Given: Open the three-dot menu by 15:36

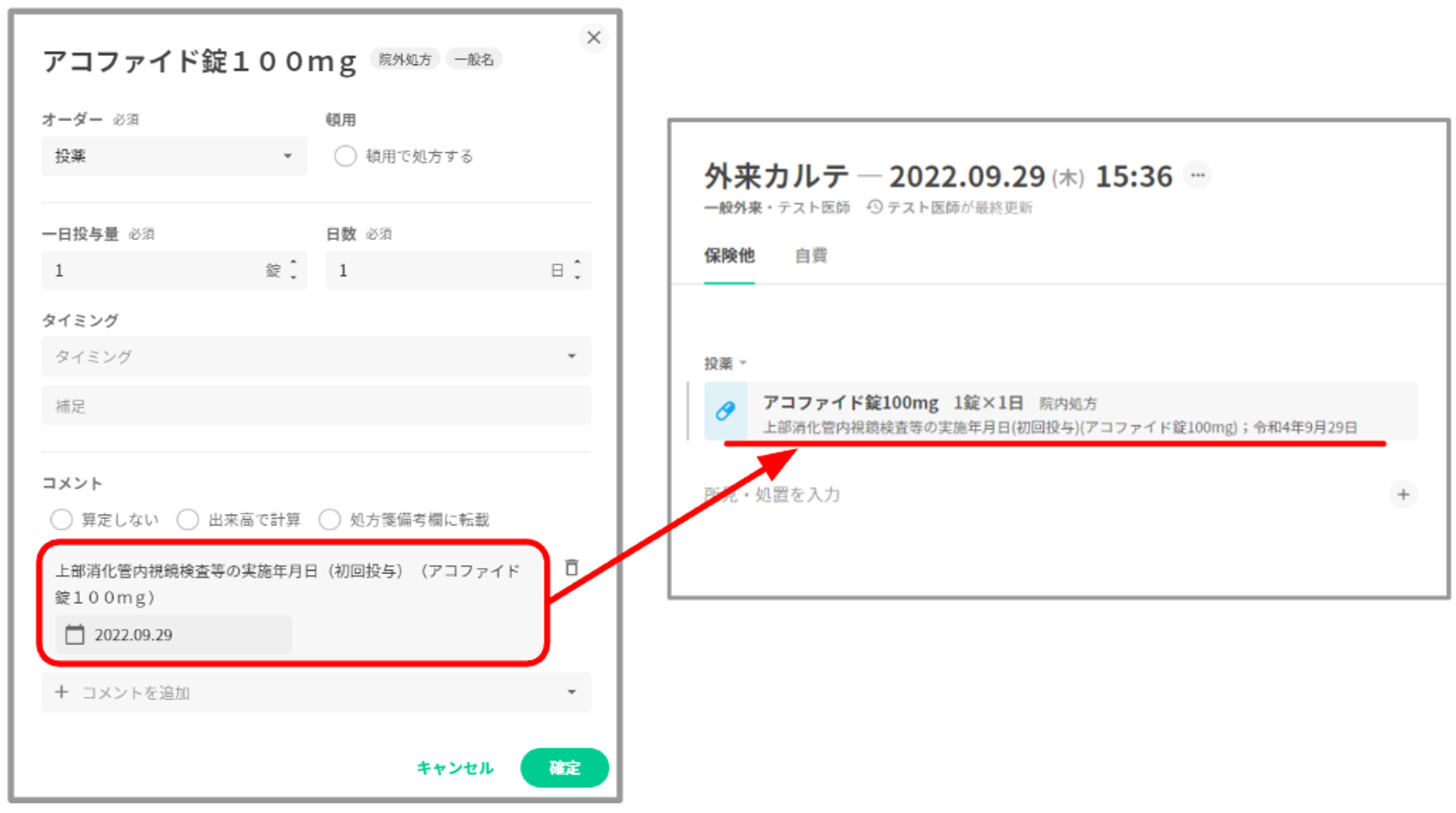Looking at the screenshot, I should 1198,175.
